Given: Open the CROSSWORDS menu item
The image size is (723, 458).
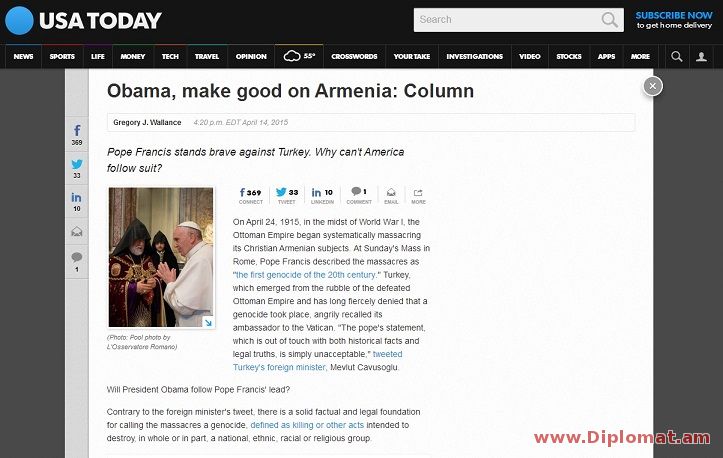Looking at the screenshot, I should click(x=354, y=56).
